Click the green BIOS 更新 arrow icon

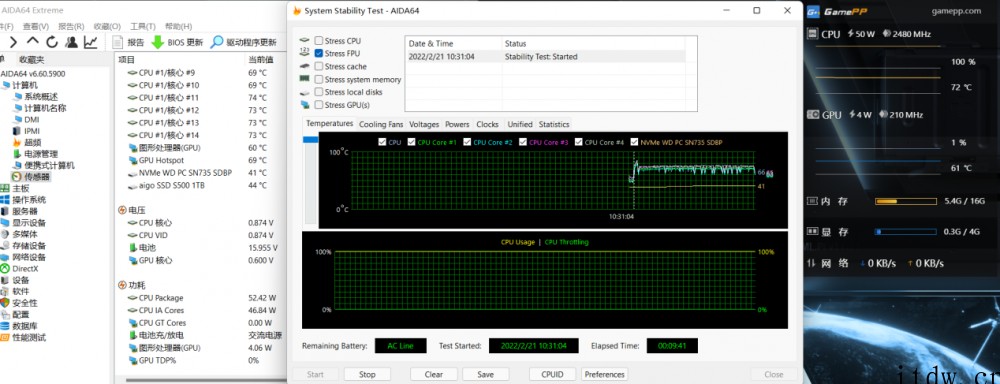[x=158, y=42]
